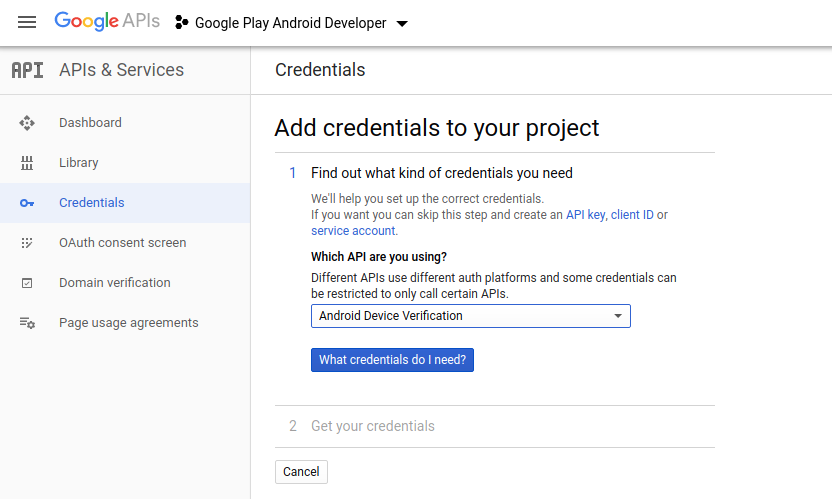The image size is (832, 499).
Task: Click the Library sidebar icon
Action: 27,163
